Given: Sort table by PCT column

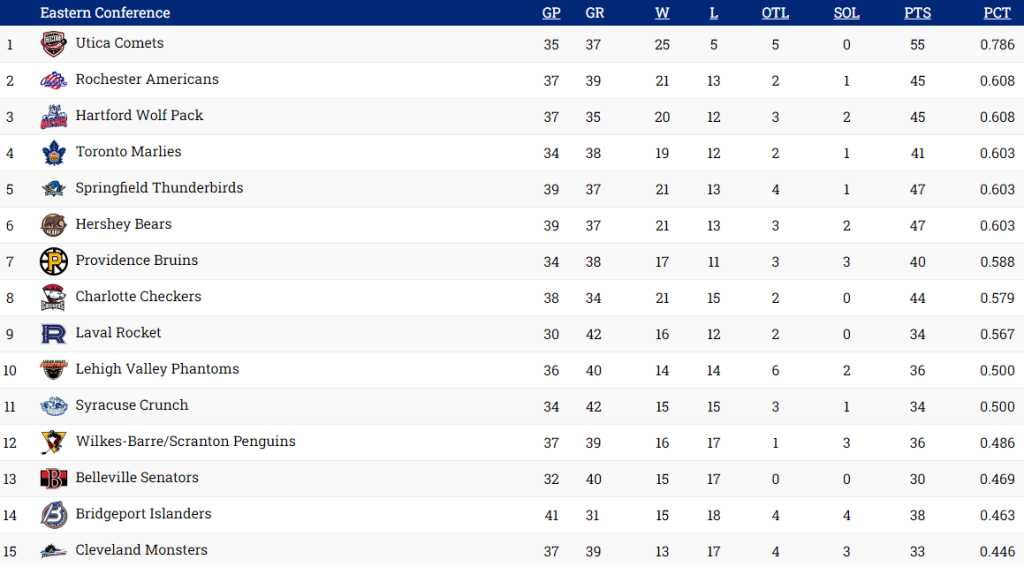Looking at the screenshot, I should click(x=997, y=13).
